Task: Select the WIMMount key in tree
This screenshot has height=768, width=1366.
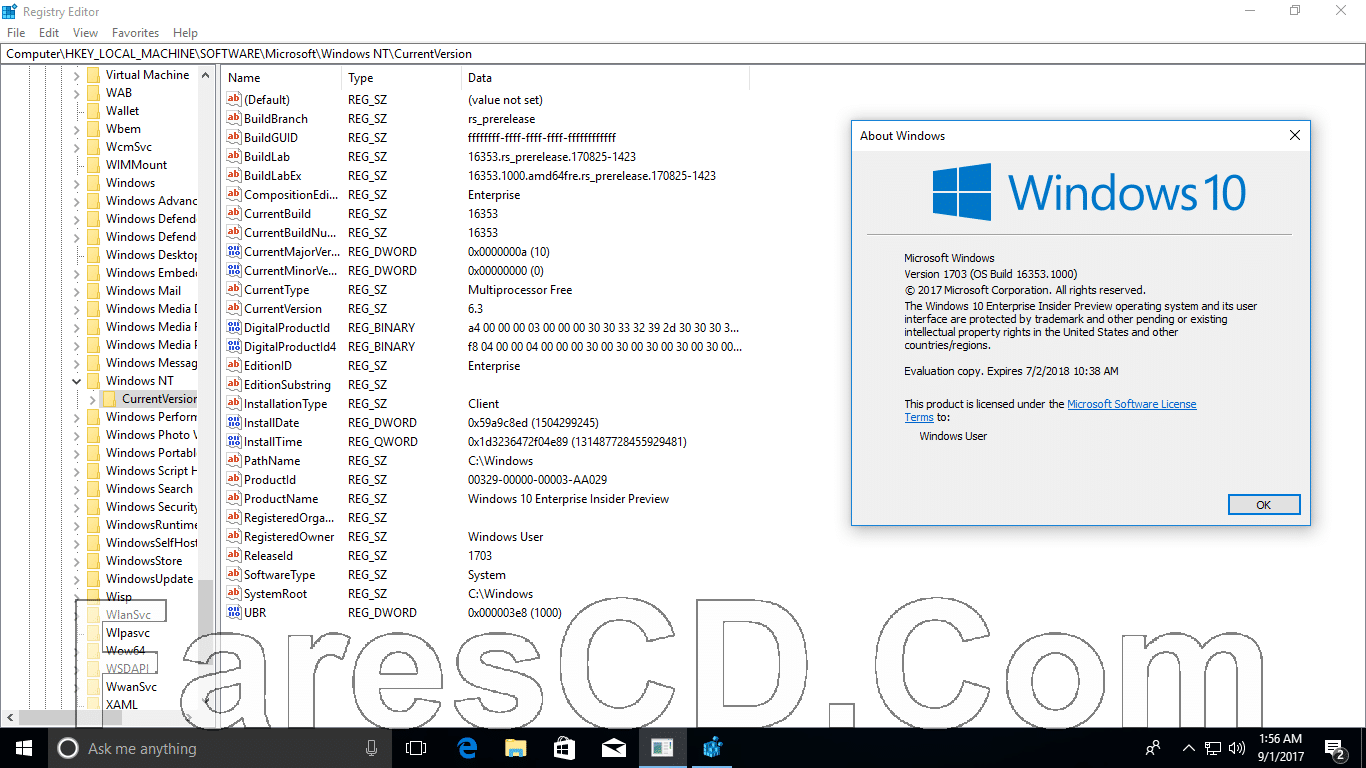Action: point(136,164)
